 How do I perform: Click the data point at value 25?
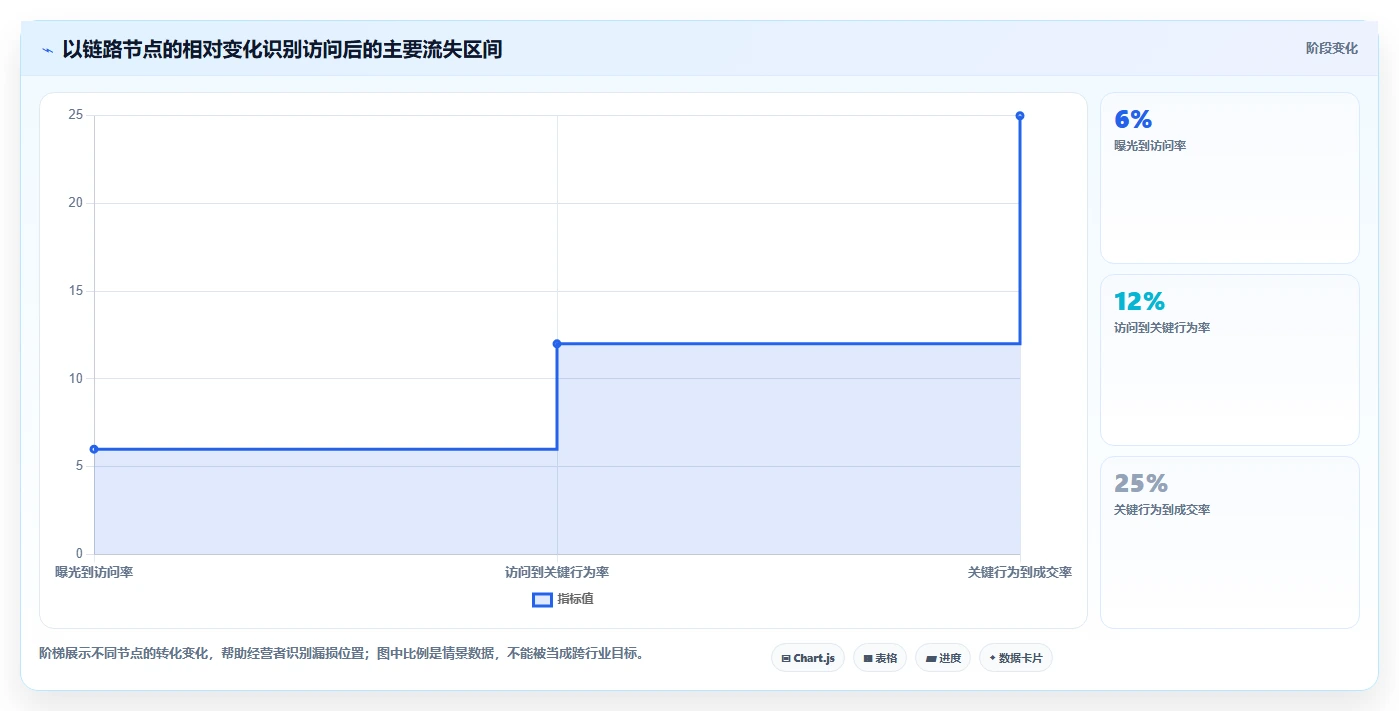(x=1020, y=116)
